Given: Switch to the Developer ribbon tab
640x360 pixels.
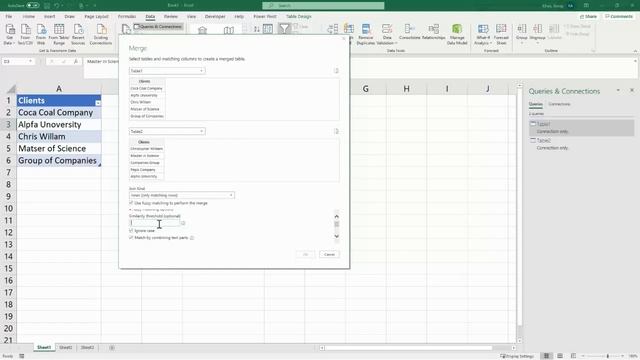Looking at the screenshot, I should pos(215,16).
